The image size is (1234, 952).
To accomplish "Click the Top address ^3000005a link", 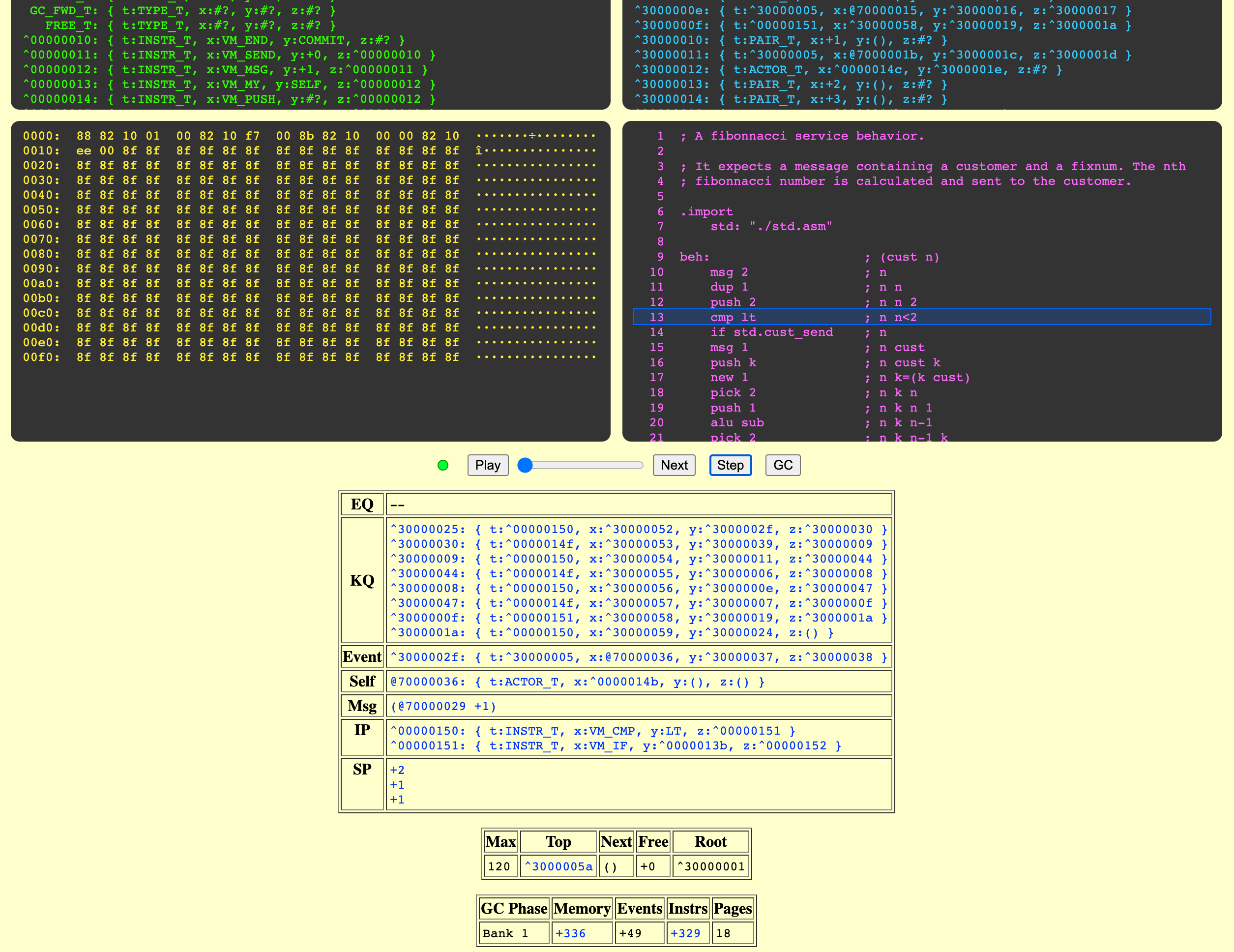I will point(558,866).
